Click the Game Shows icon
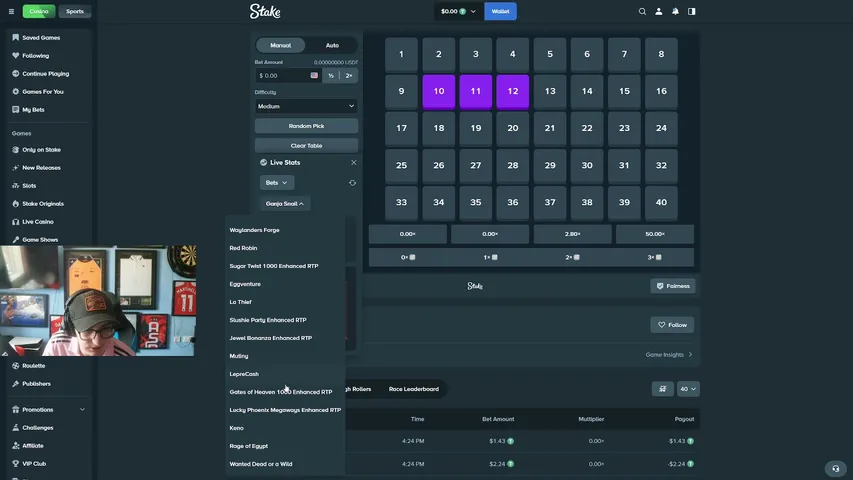The image size is (853, 480). [x=15, y=239]
